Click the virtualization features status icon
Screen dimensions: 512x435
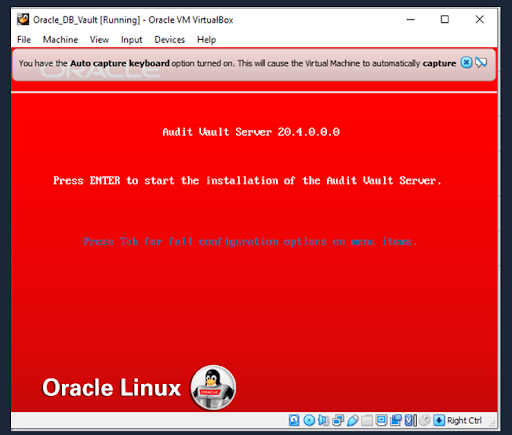[411, 420]
